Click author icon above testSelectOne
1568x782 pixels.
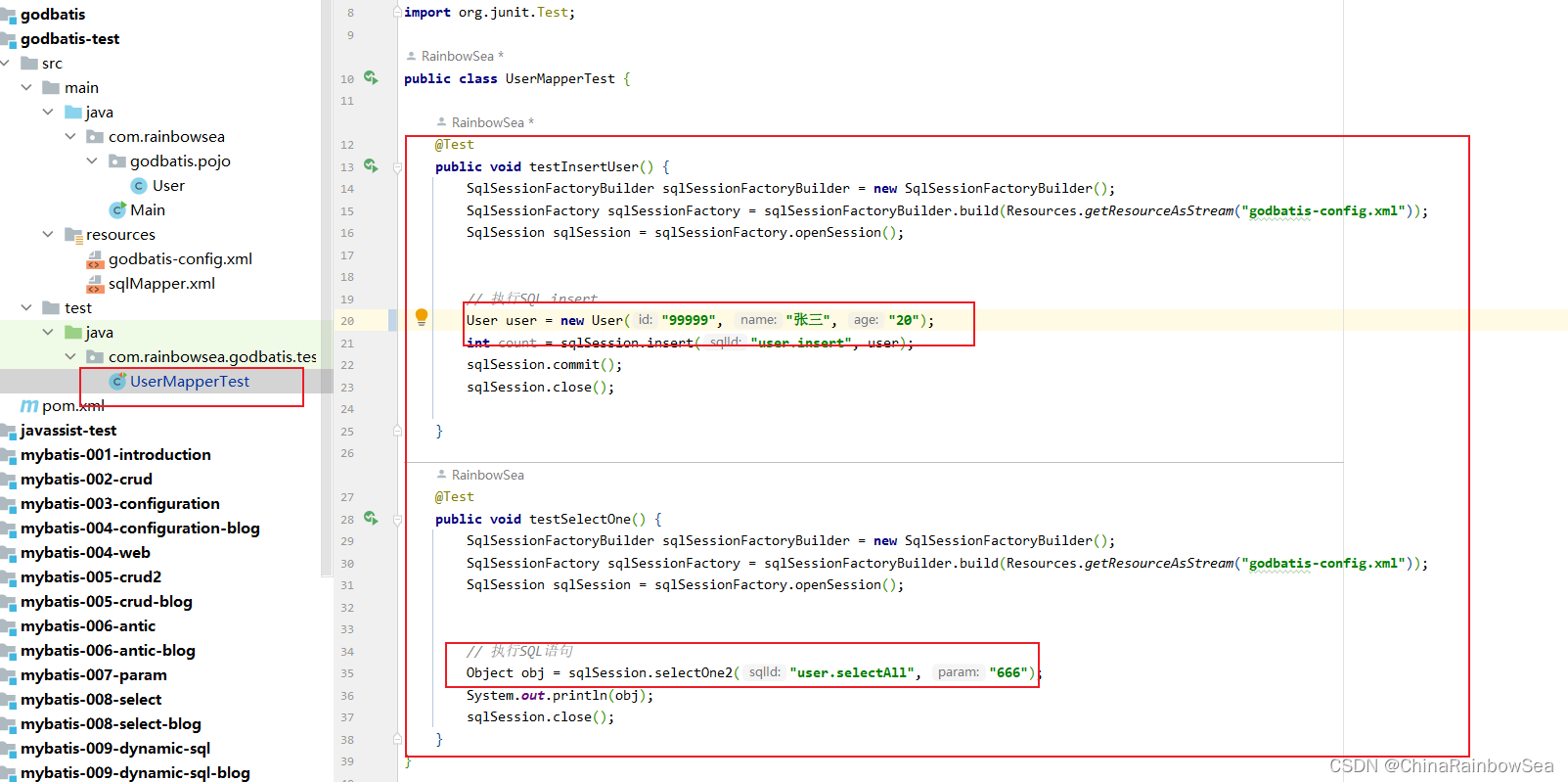pyautogui.click(x=442, y=475)
